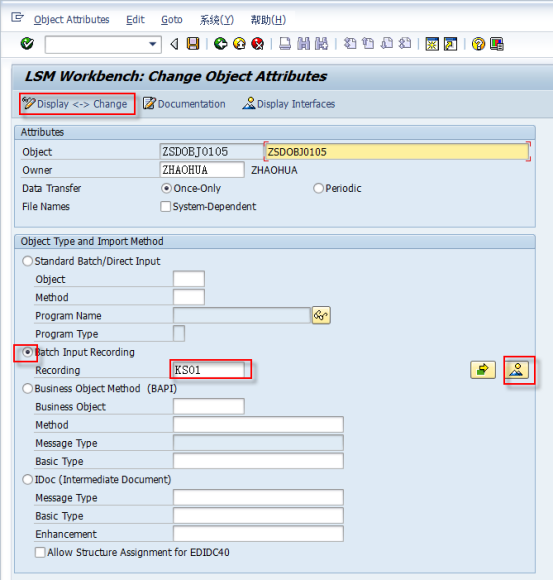554x580 pixels.
Task: Click the IDoc Basic Type input field
Action: (x=258, y=515)
